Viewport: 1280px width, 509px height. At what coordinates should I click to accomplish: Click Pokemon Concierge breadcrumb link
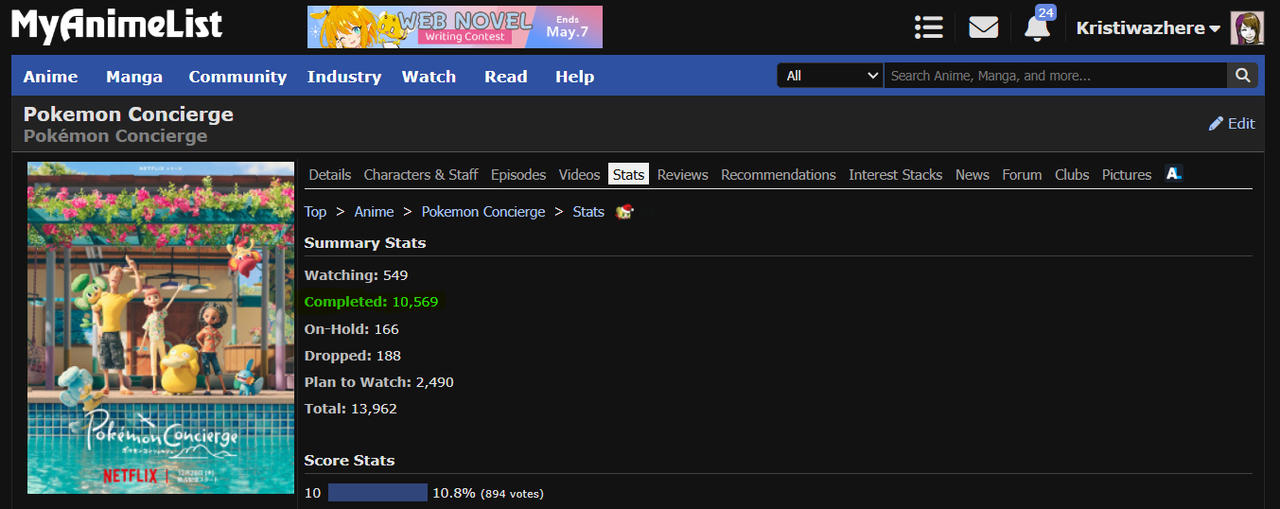click(x=483, y=212)
